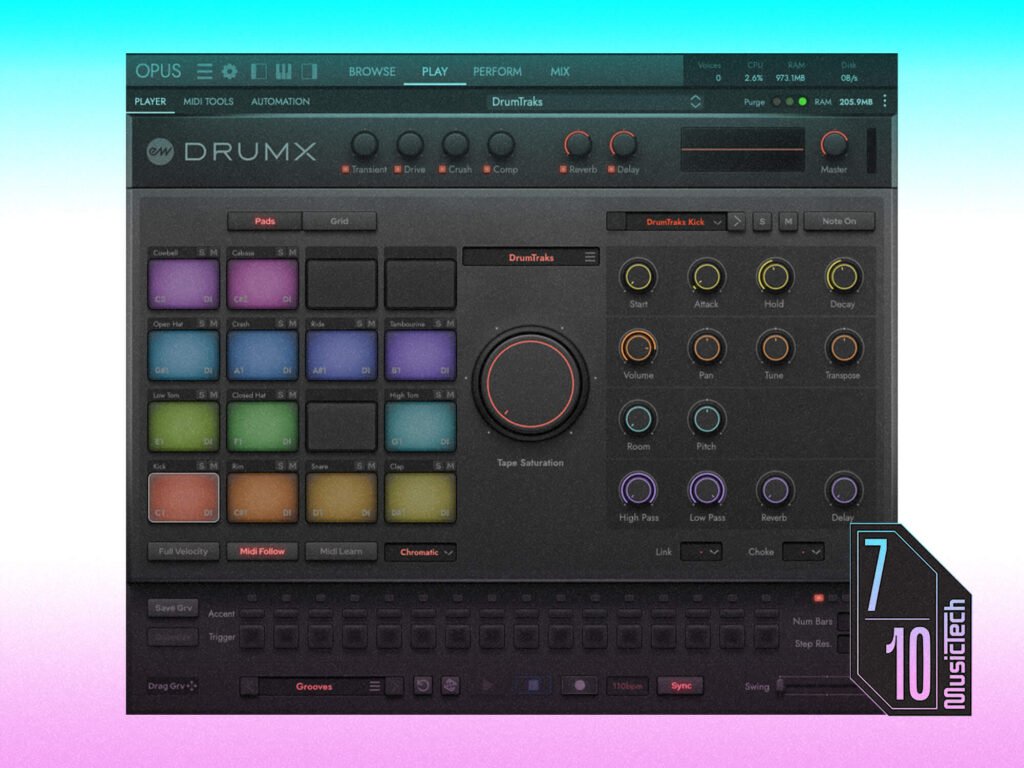Toggle the Midi Follow button

(x=263, y=551)
